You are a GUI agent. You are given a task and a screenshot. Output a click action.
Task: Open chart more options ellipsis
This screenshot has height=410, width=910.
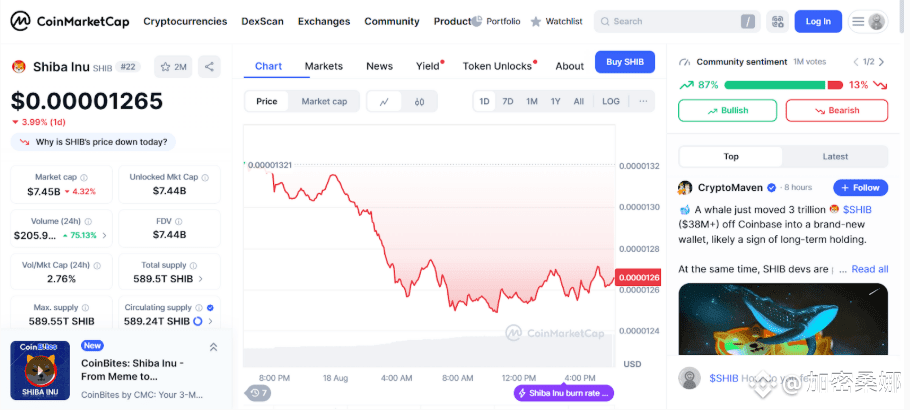pos(643,101)
